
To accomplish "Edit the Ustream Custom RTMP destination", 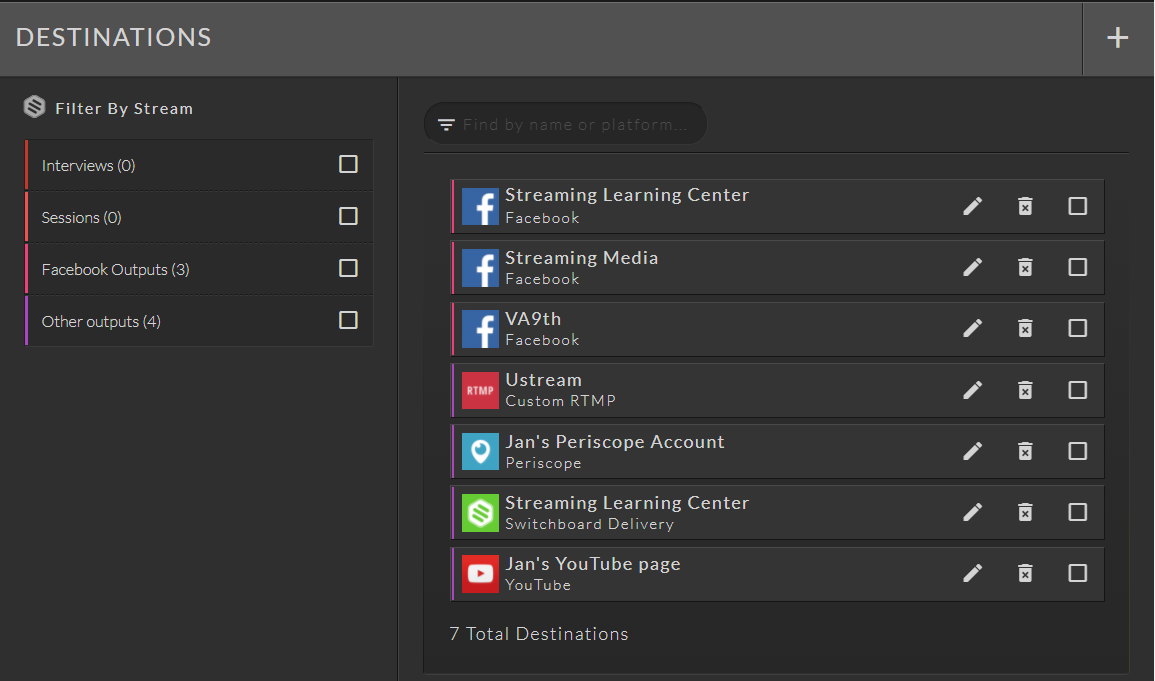I will click(972, 390).
